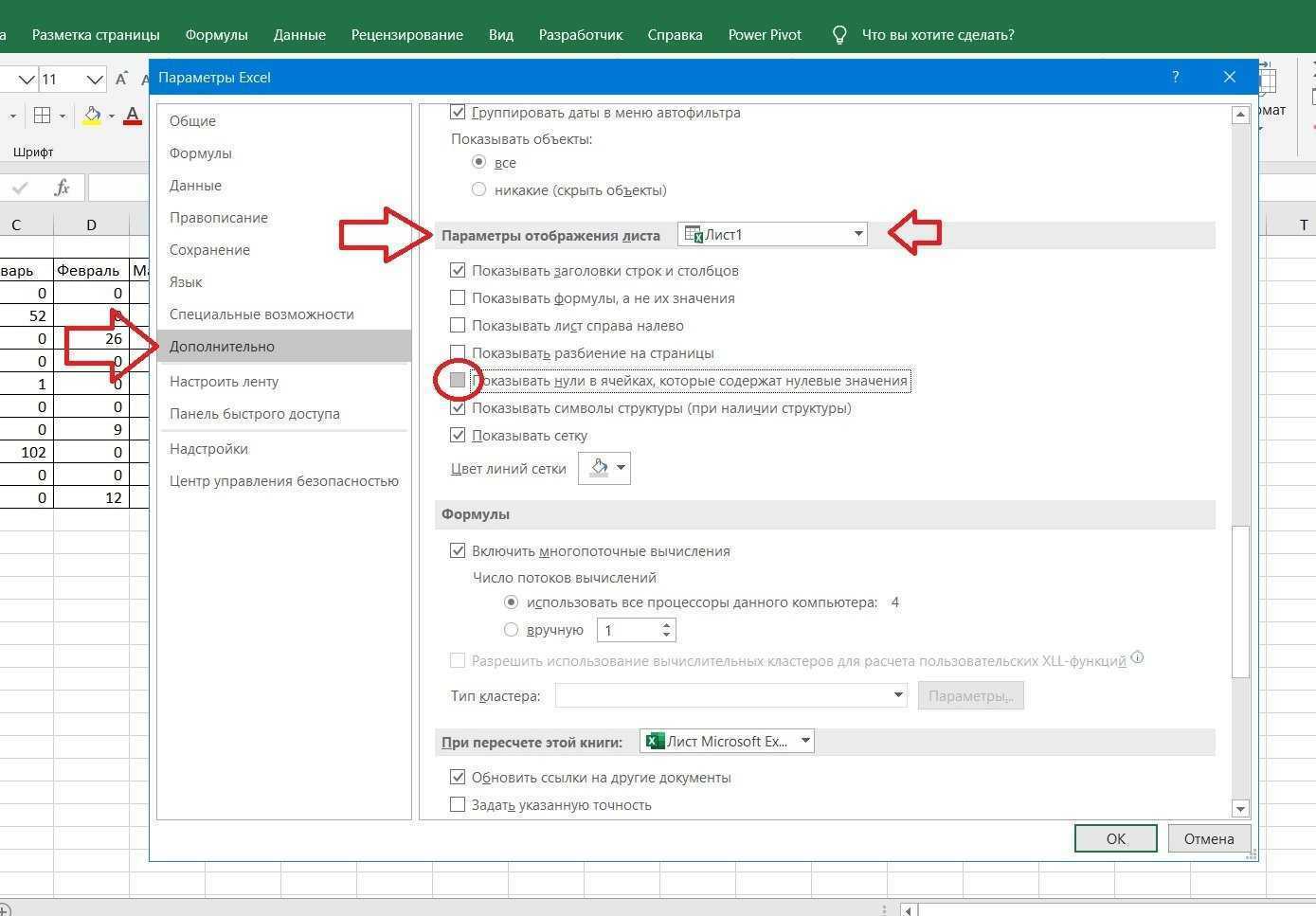1316x916 pixels.
Task: Open the Лист1 sheet selector dropdown
Action: 857,233
